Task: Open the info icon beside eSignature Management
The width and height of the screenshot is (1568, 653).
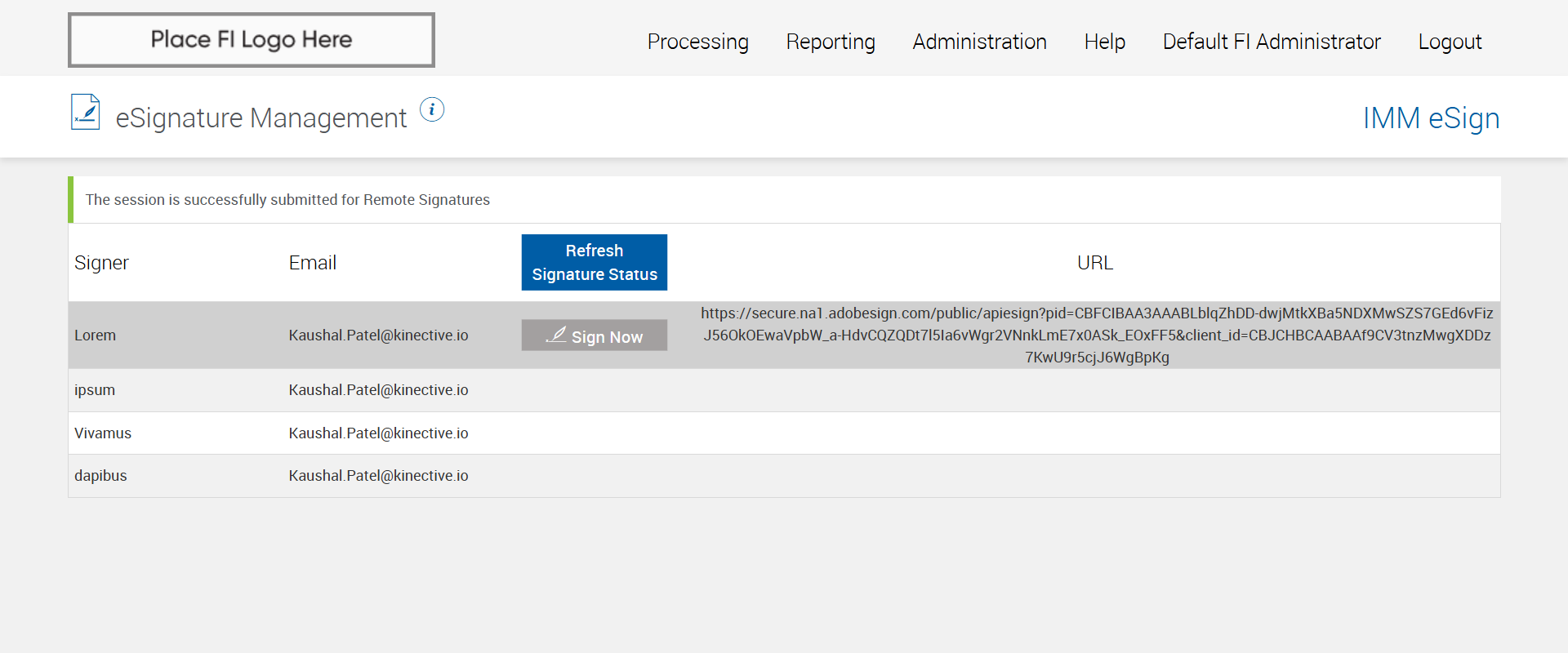Action: click(432, 109)
